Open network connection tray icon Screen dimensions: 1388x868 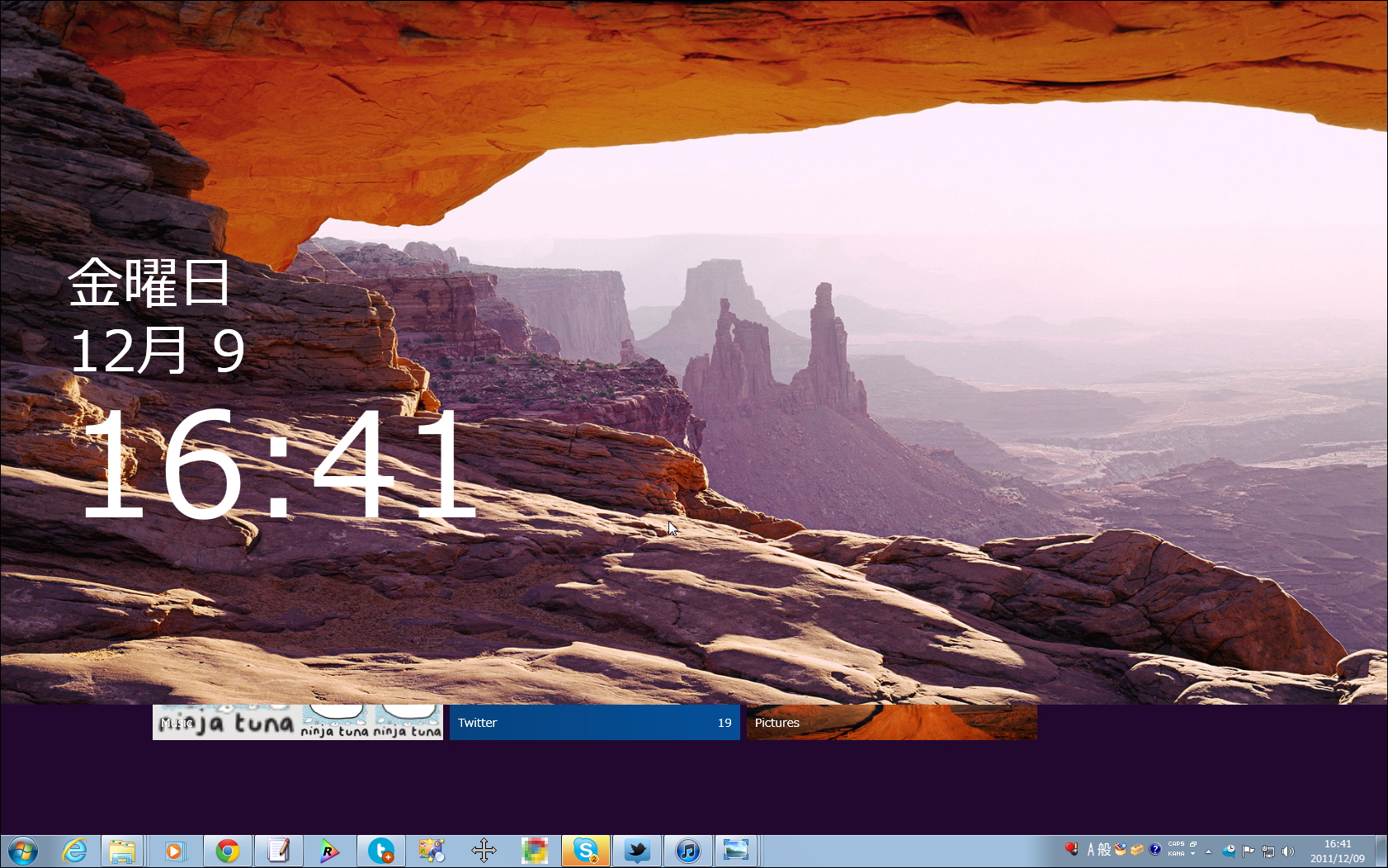tap(1268, 851)
